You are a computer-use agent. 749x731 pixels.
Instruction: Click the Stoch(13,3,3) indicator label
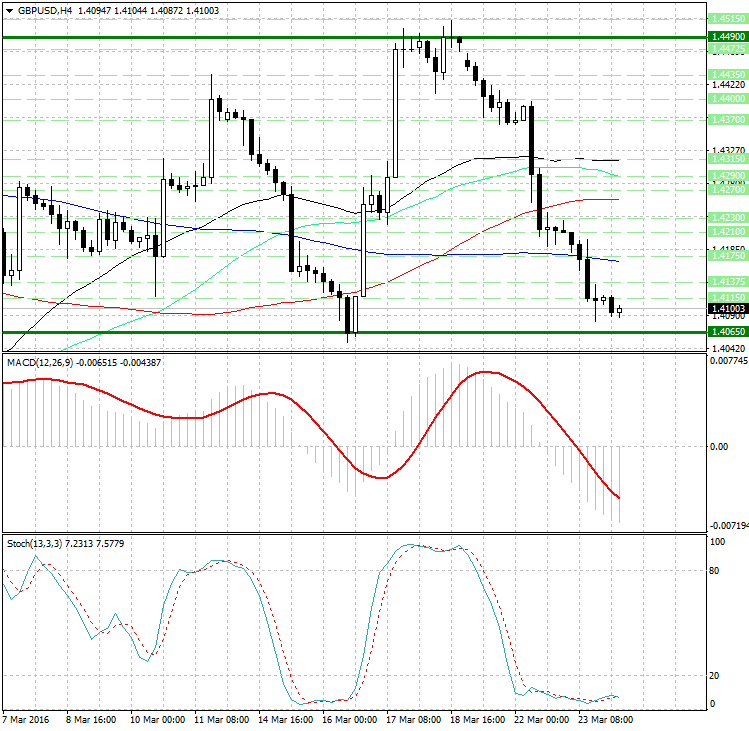35,543
